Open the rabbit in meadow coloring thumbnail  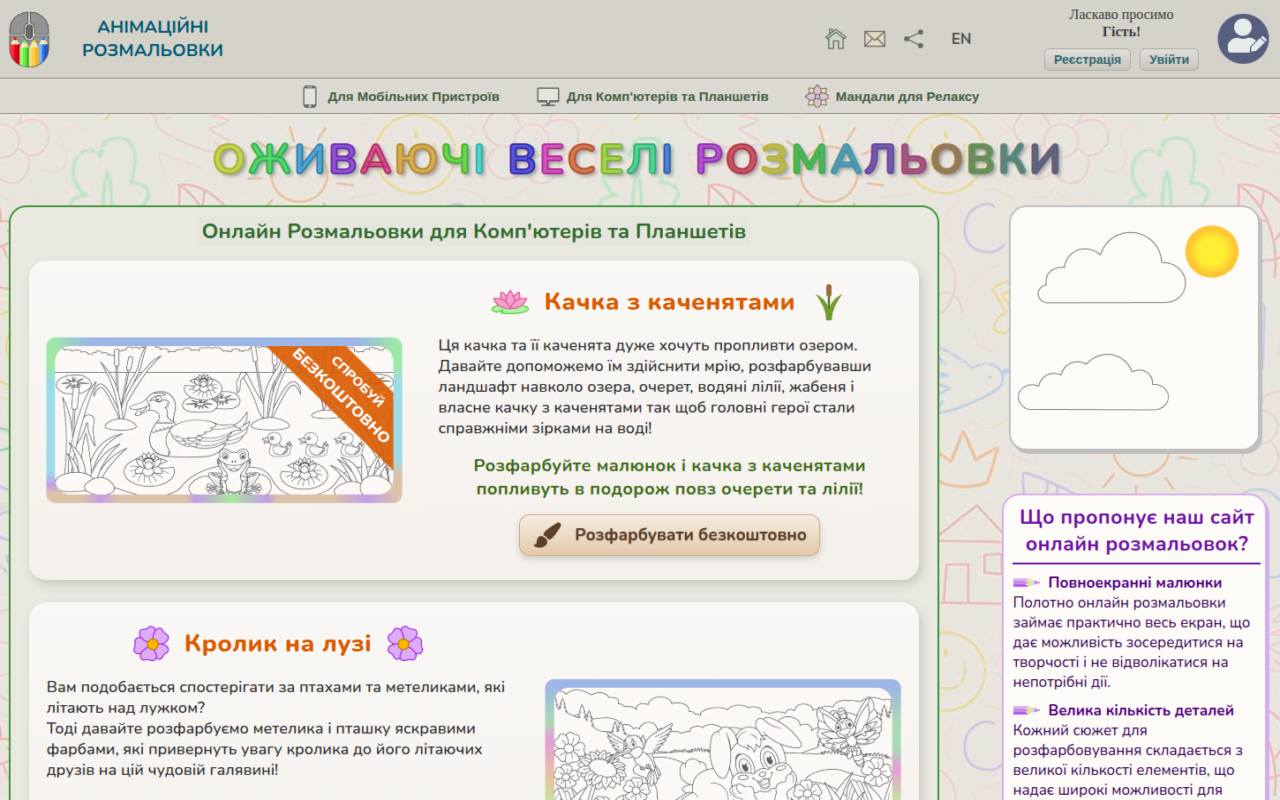tap(723, 740)
